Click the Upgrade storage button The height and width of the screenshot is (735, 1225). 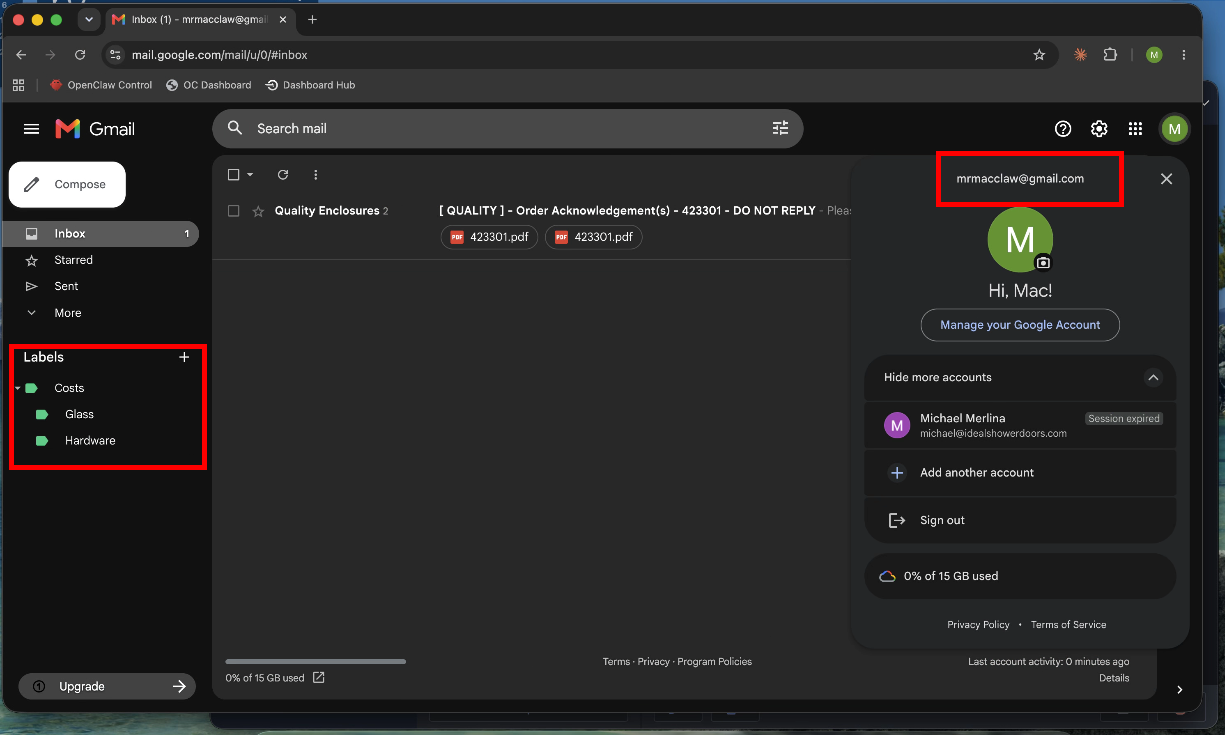coord(108,686)
